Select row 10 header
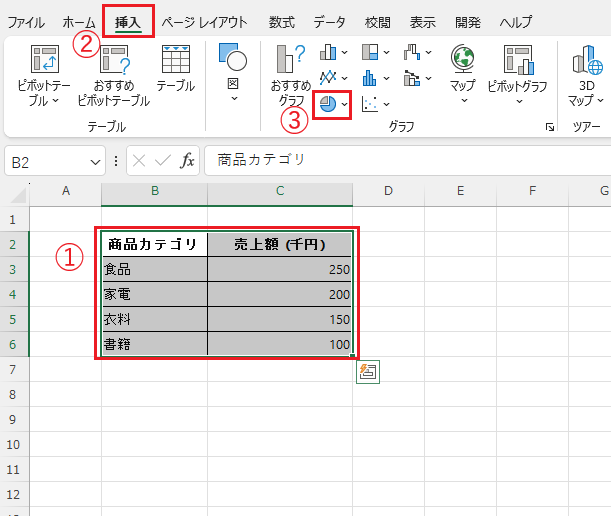The width and height of the screenshot is (611, 516). 14,444
